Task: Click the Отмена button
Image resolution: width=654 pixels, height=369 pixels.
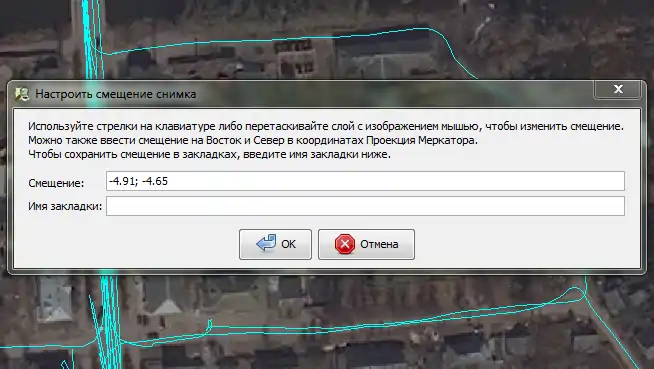Action: coord(366,244)
